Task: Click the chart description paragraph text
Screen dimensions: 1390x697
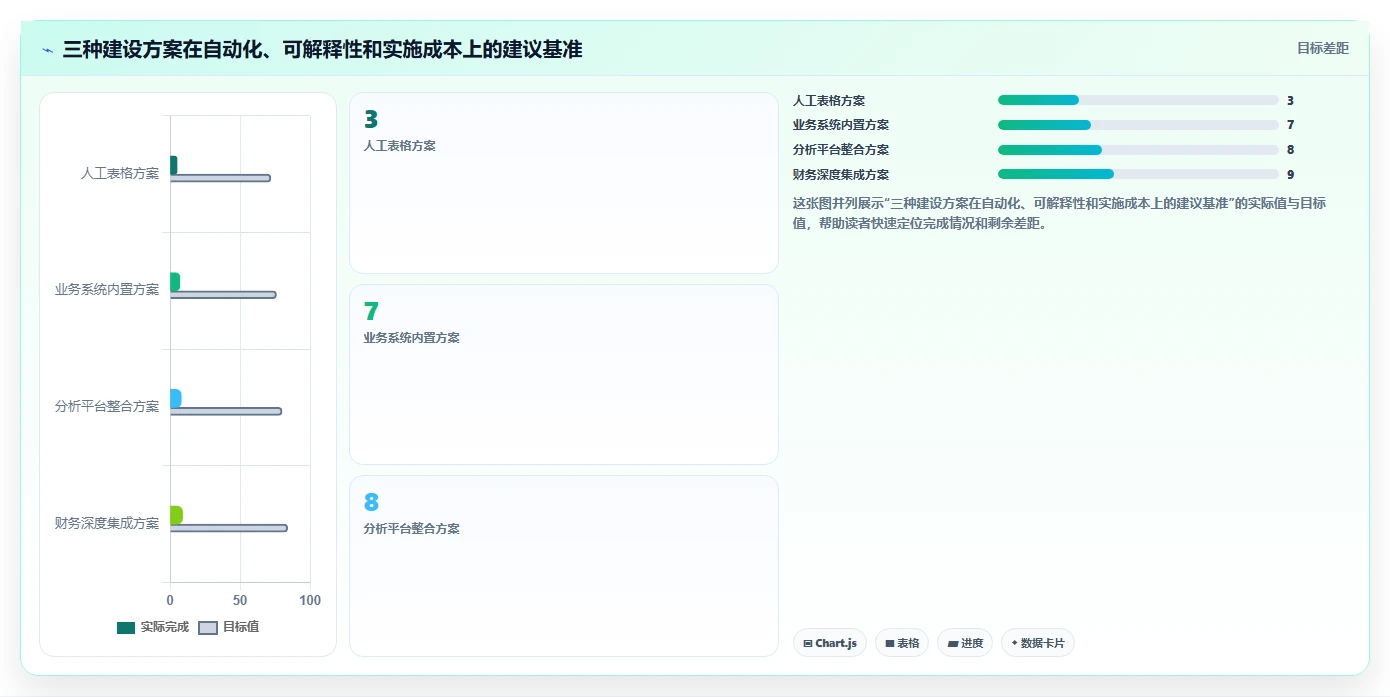Action: (1060, 213)
